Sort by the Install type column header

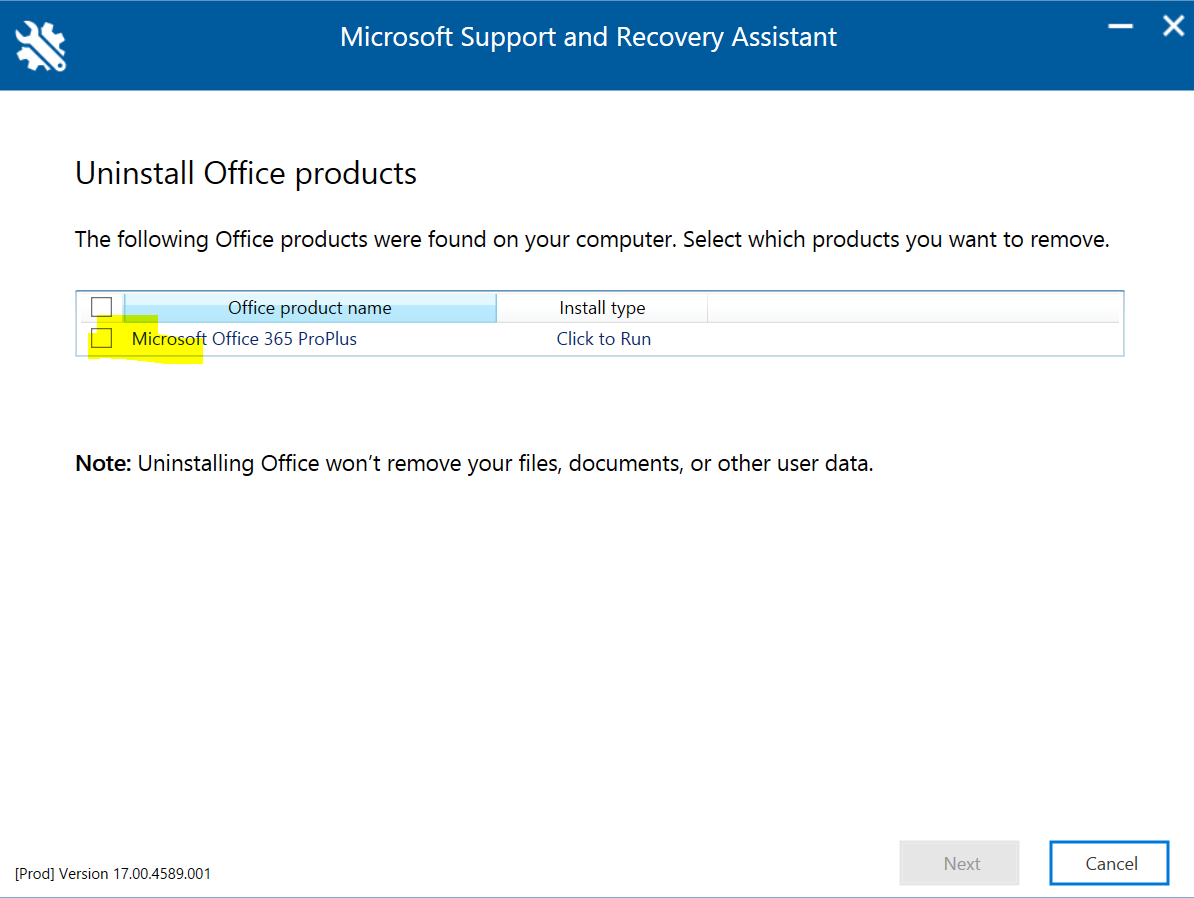[x=602, y=308]
